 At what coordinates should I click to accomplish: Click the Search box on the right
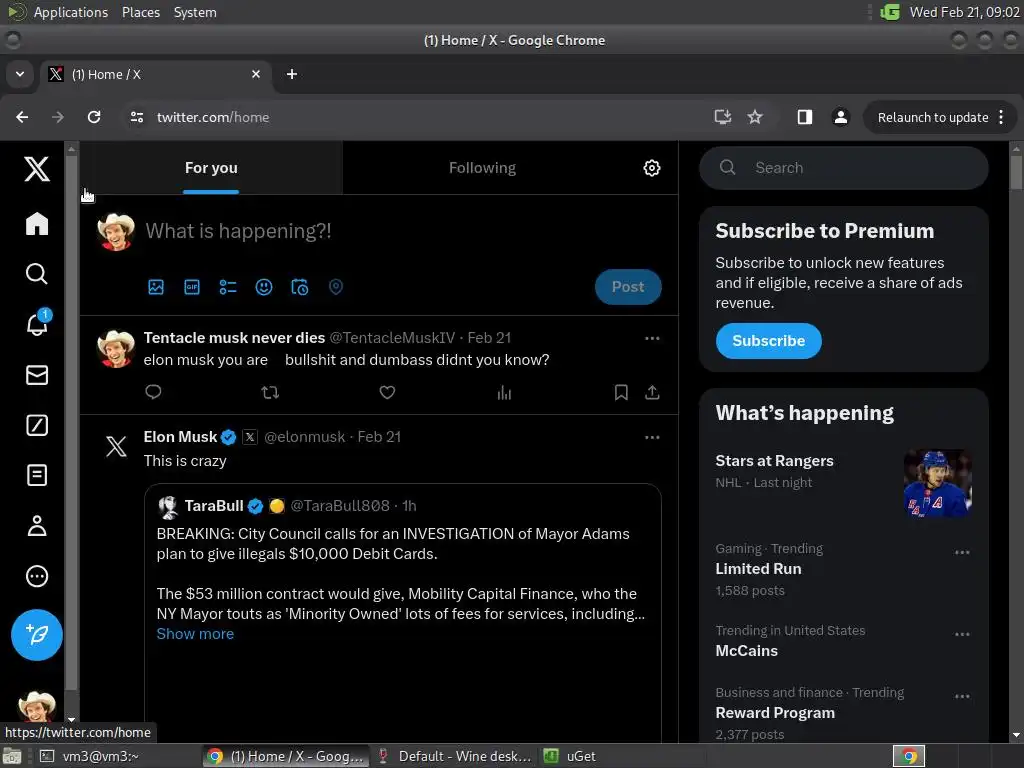[x=844, y=168]
